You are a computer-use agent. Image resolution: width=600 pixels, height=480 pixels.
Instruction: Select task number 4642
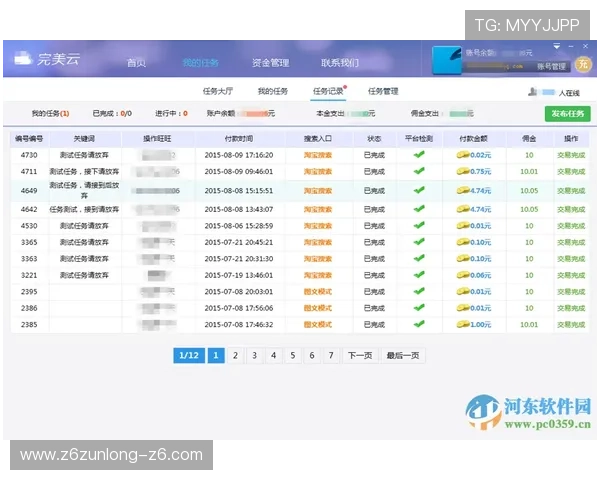pos(29,209)
